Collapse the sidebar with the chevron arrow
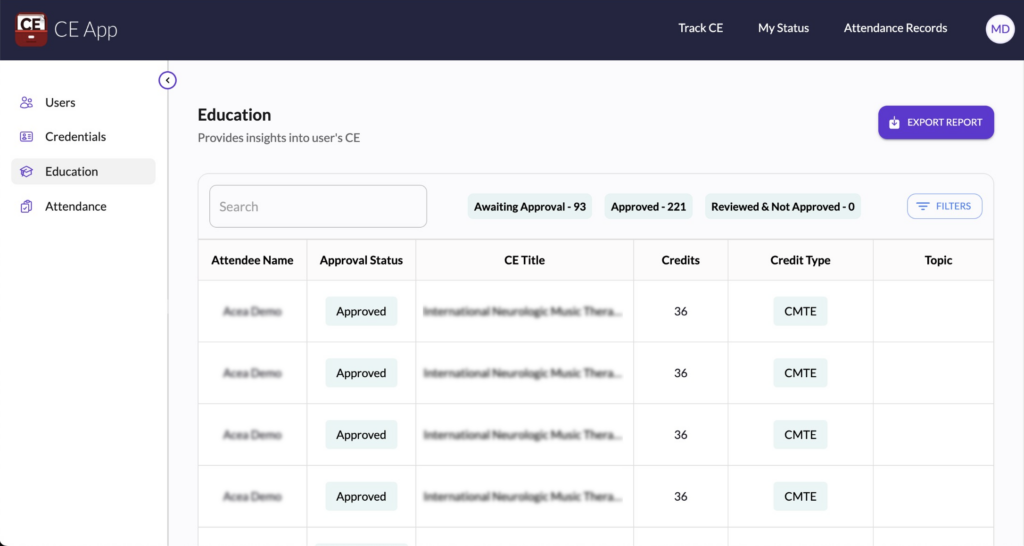1024x546 pixels. pos(168,80)
